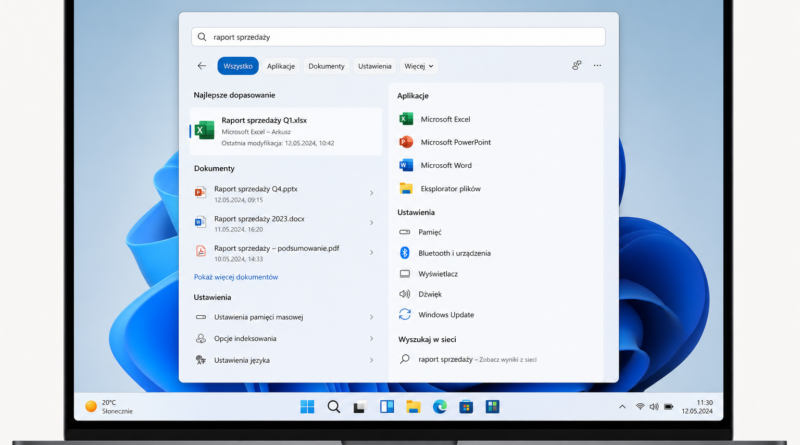Launch Microsoft Excel from Aplikacje list
The width and height of the screenshot is (800, 445).
click(435, 119)
